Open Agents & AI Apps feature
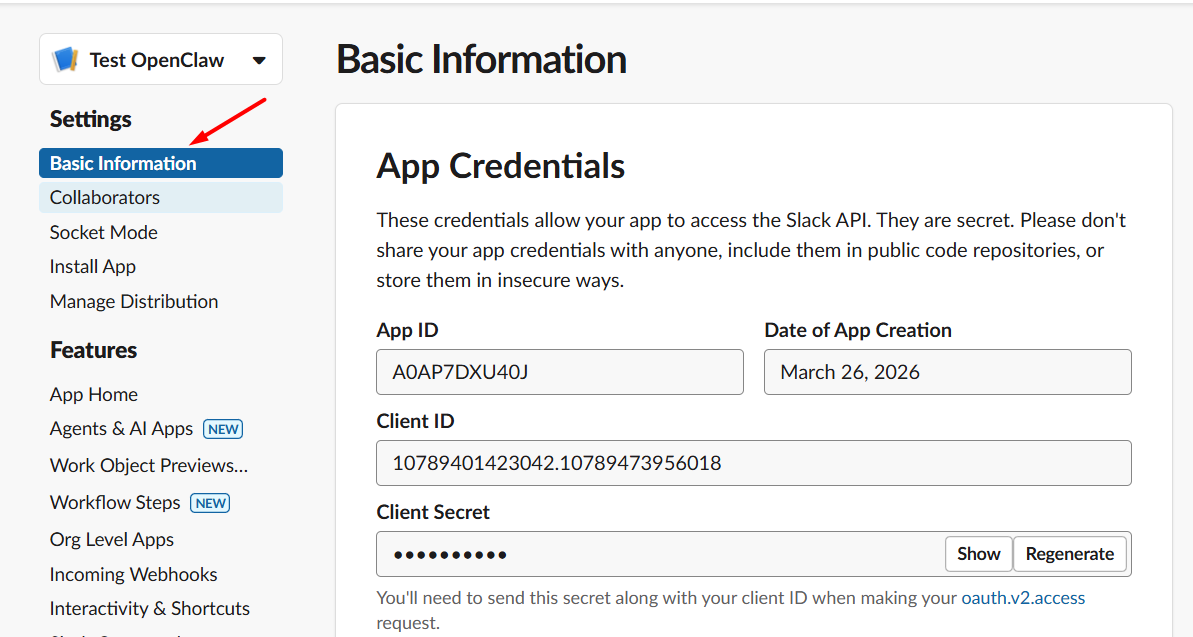Viewport: 1193px width, 637px height. (121, 428)
